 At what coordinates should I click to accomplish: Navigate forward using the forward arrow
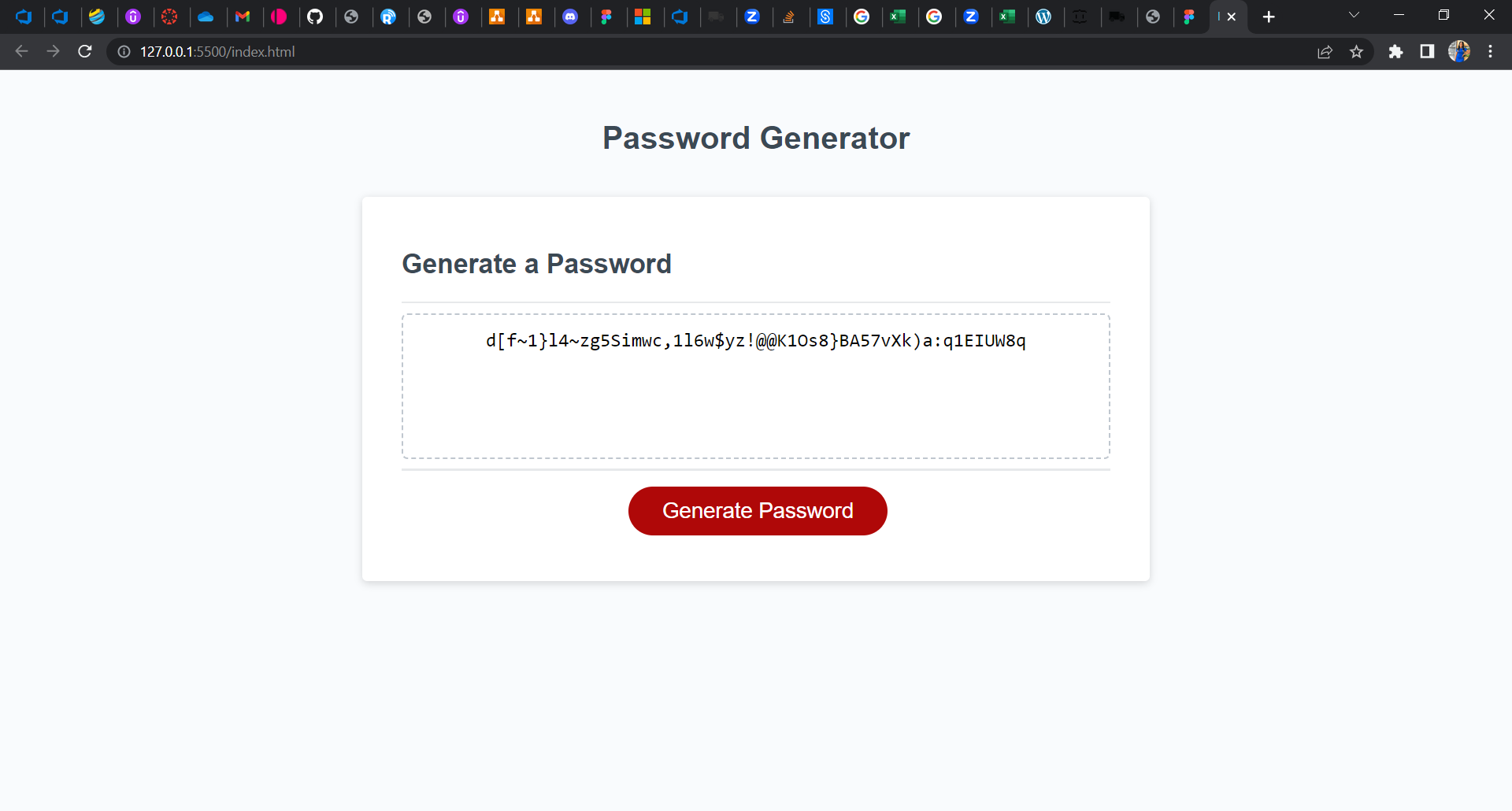(x=53, y=51)
